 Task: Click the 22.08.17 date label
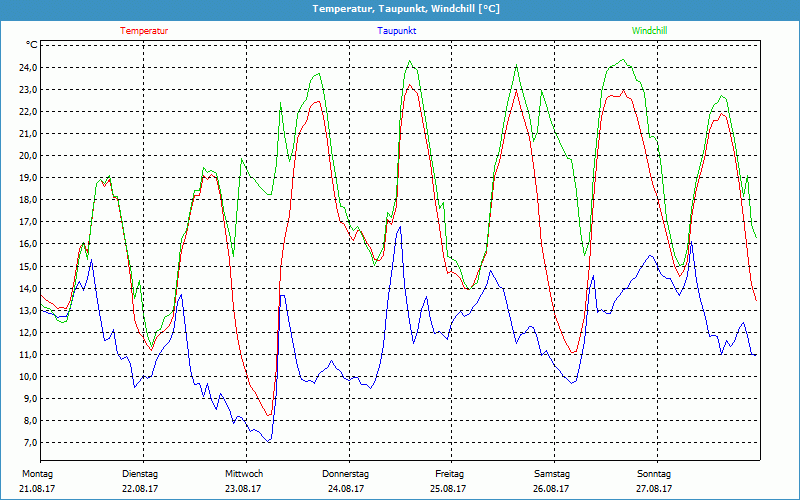point(140,489)
